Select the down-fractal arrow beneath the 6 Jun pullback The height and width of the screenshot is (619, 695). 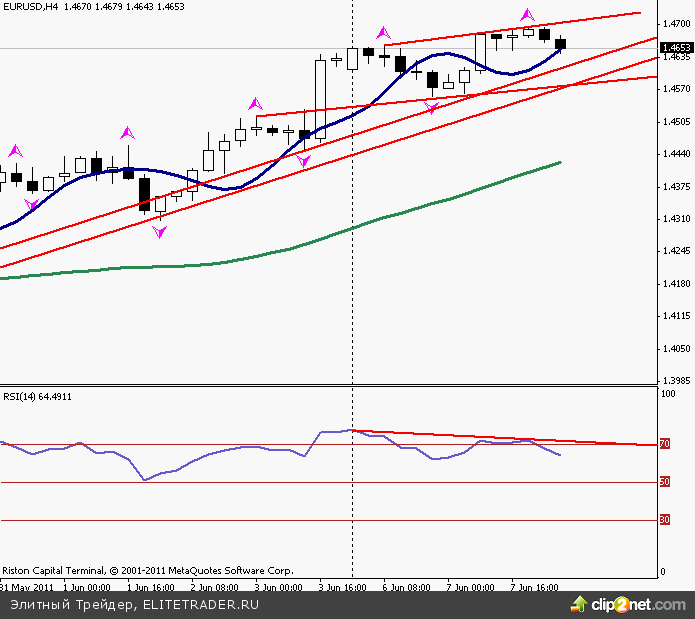pos(432,106)
